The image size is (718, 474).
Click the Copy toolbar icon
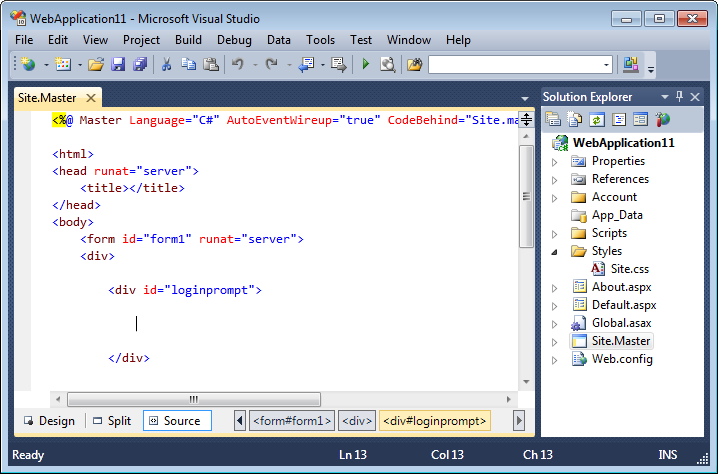point(188,65)
